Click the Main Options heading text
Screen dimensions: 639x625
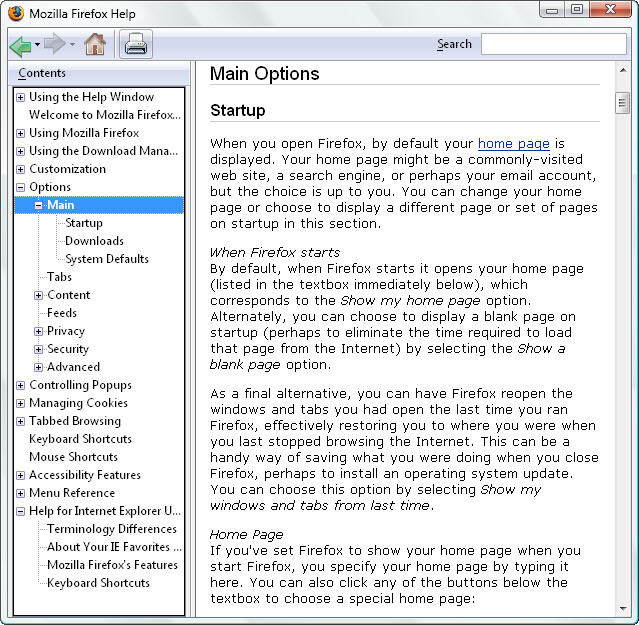[x=264, y=74]
